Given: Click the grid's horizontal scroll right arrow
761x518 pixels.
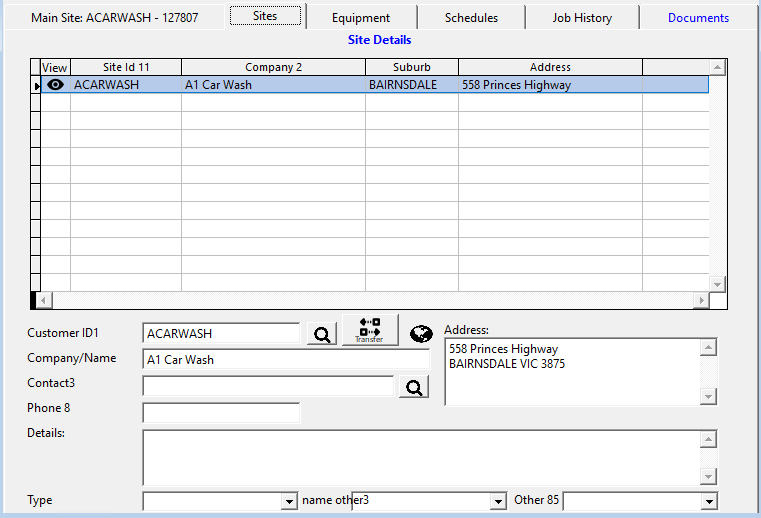Looking at the screenshot, I should click(x=700, y=300).
